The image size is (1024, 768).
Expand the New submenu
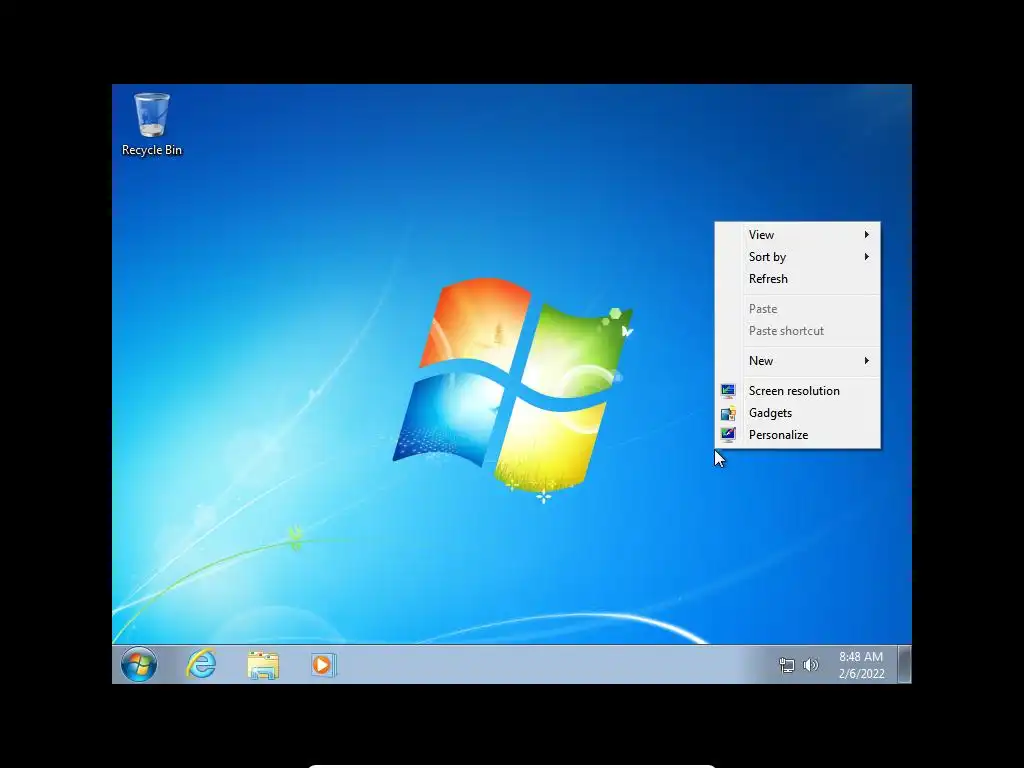tap(797, 360)
